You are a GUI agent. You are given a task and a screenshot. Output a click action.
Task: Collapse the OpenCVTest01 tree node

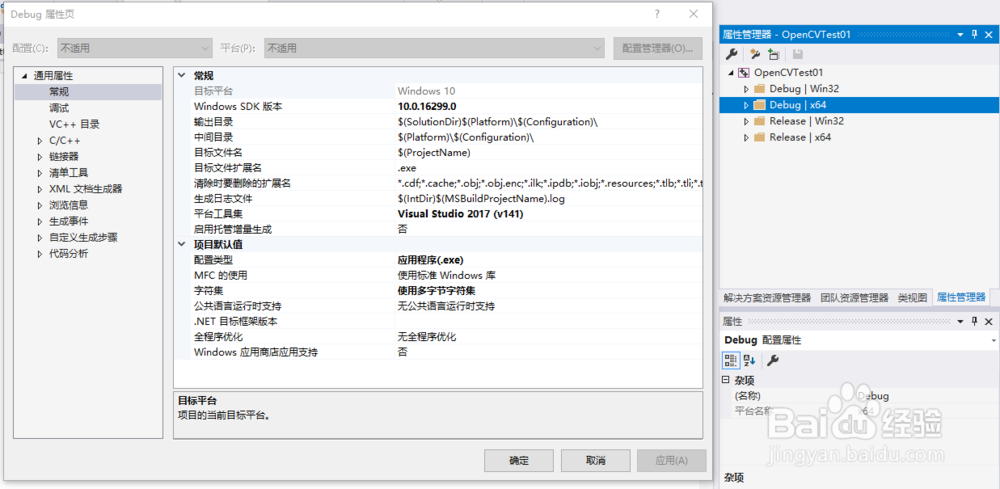pyautogui.click(x=731, y=73)
